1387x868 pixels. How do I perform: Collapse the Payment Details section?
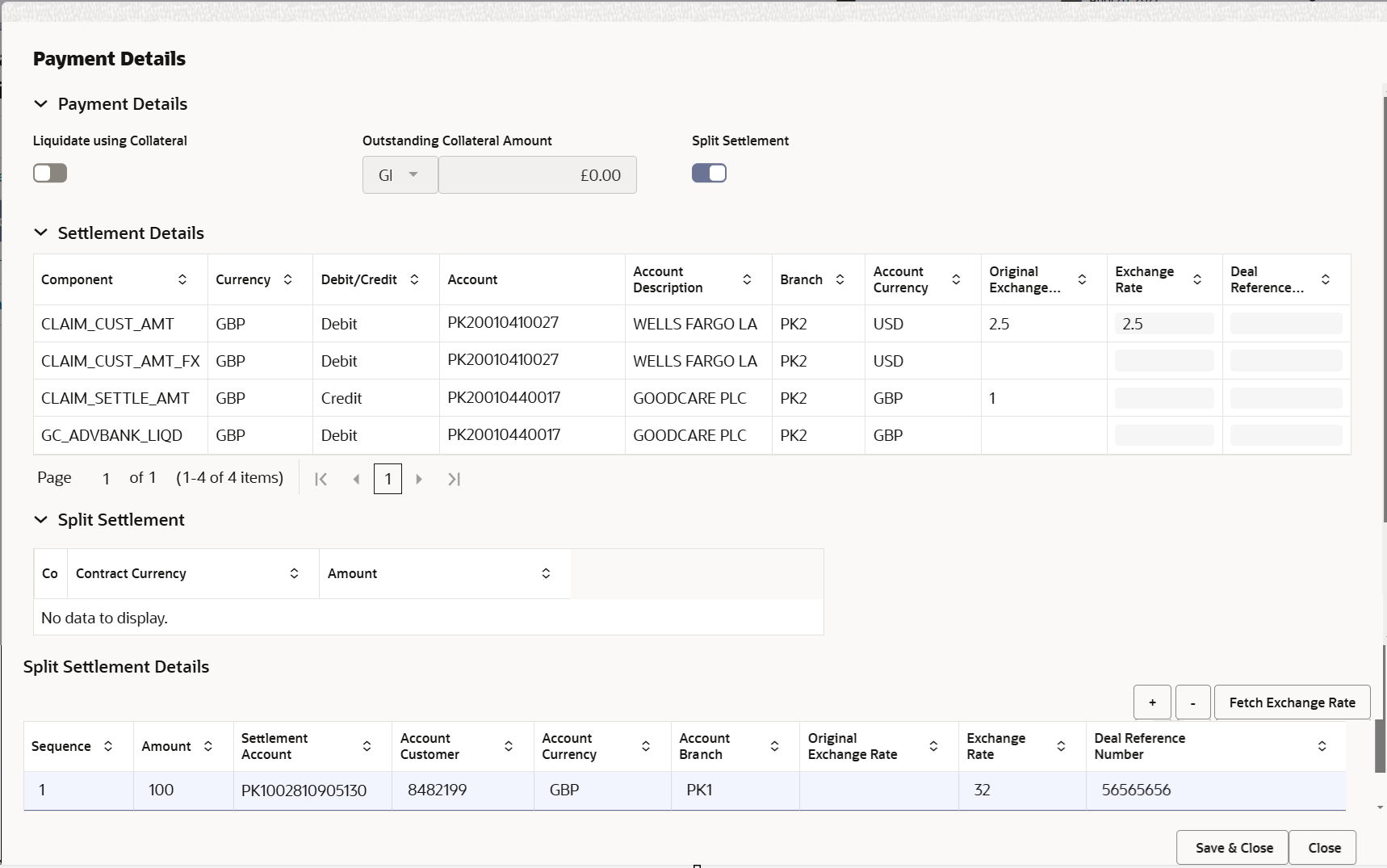click(40, 103)
